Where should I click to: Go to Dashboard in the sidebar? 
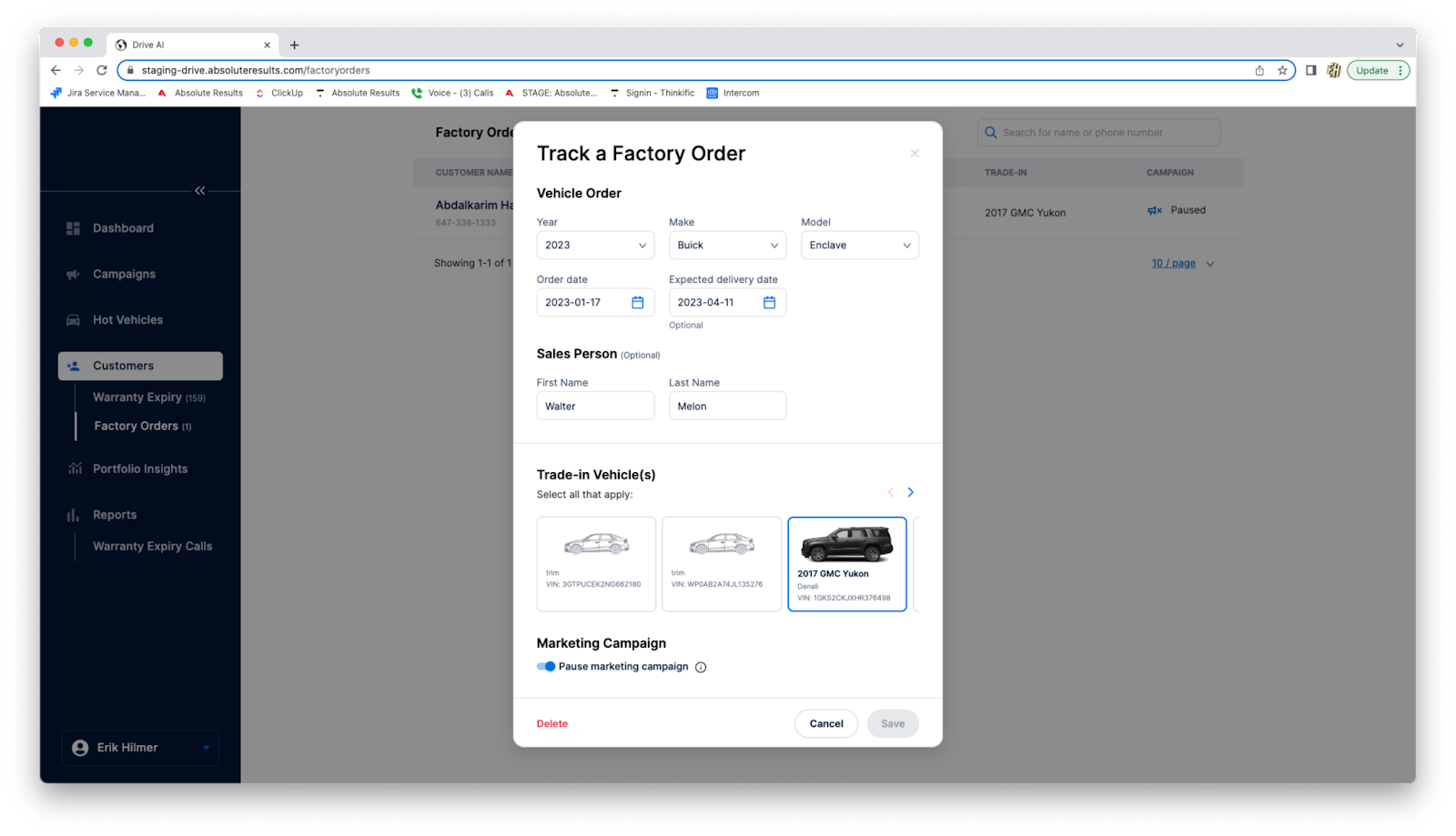point(123,228)
